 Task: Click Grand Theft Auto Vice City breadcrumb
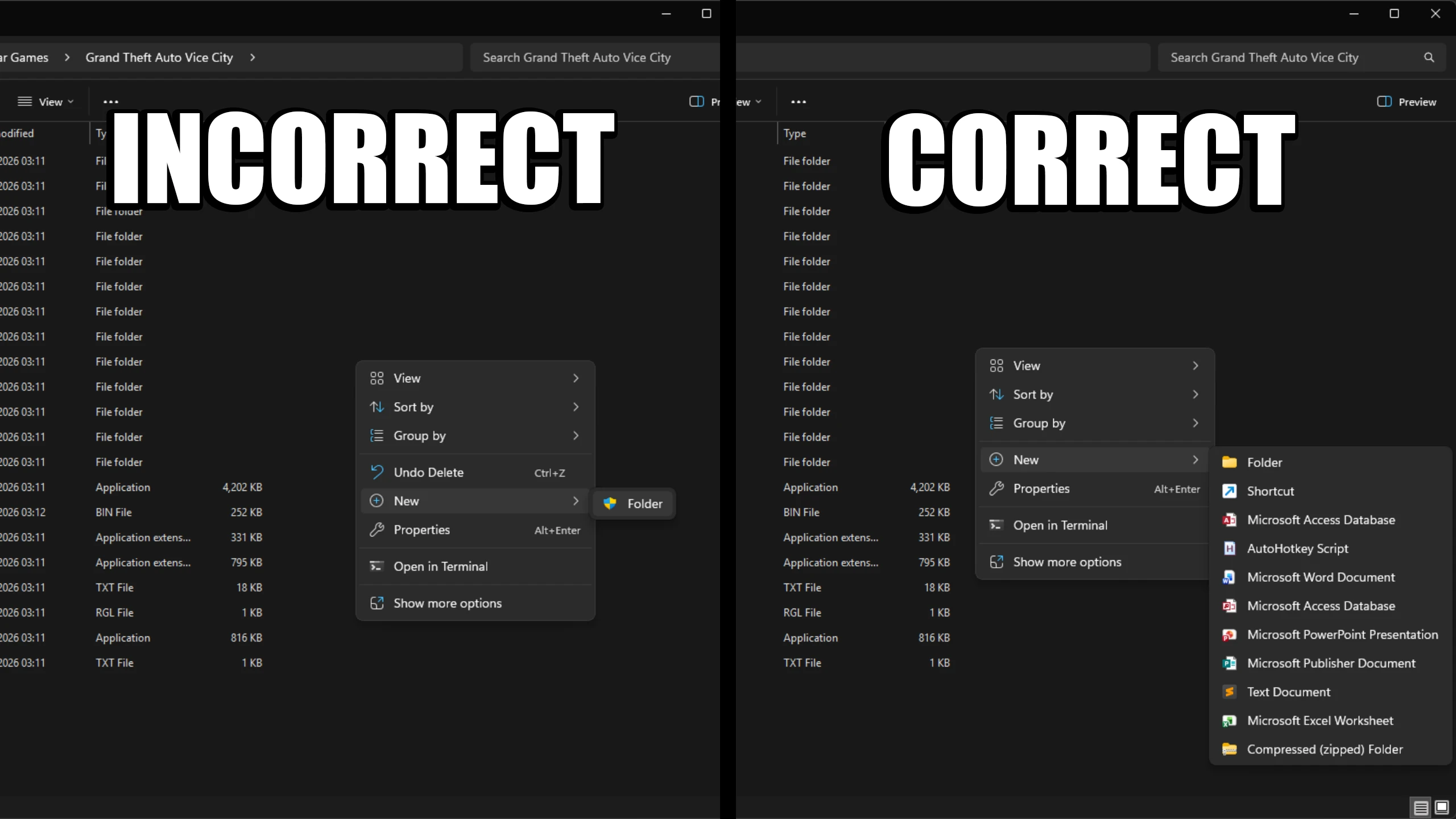(x=159, y=57)
